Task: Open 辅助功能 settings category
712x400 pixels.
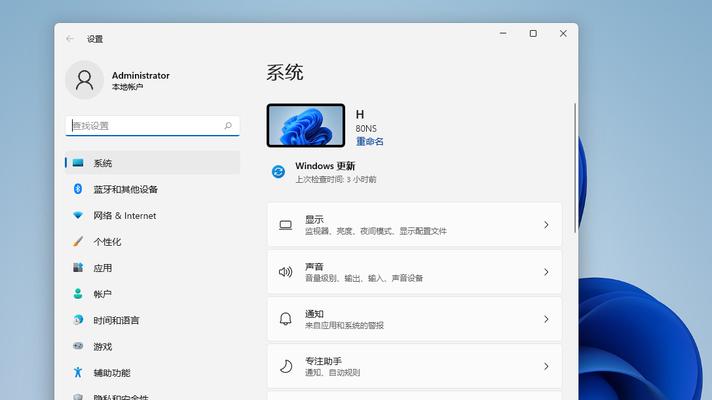Action: click(x=153, y=373)
